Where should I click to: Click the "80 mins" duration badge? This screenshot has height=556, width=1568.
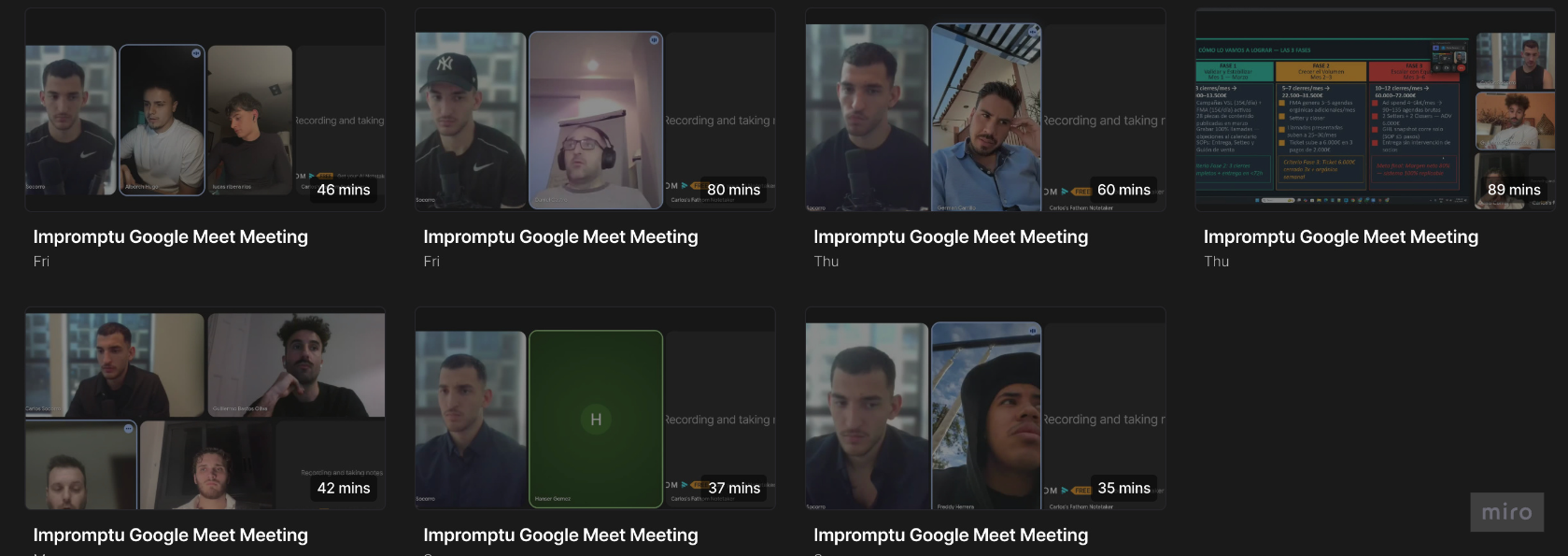coord(734,190)
